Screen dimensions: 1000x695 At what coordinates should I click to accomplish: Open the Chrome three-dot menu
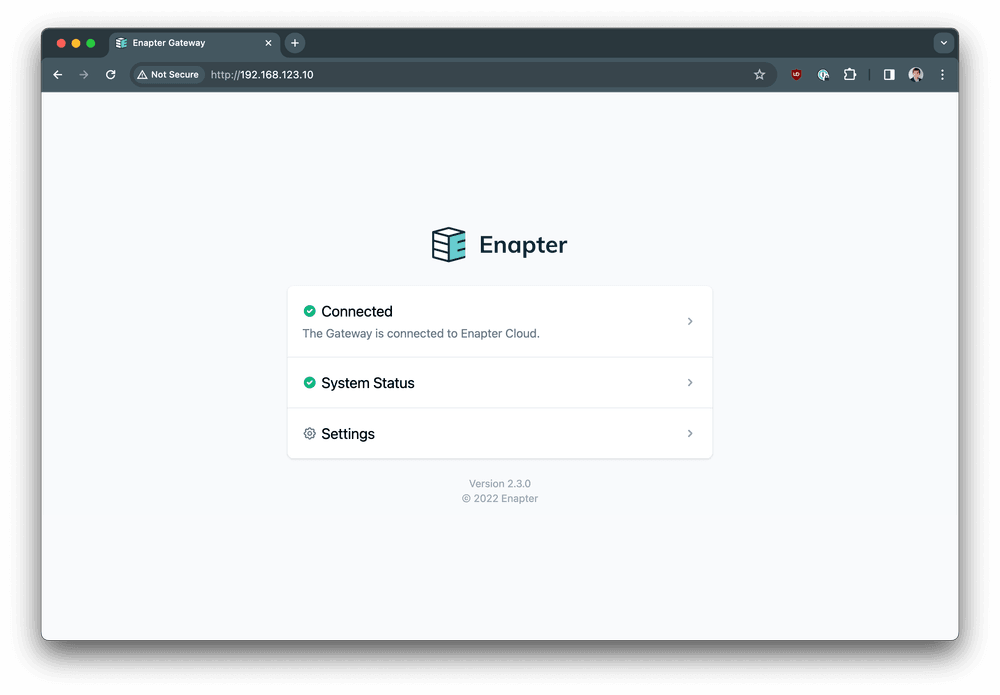(942, 74)
